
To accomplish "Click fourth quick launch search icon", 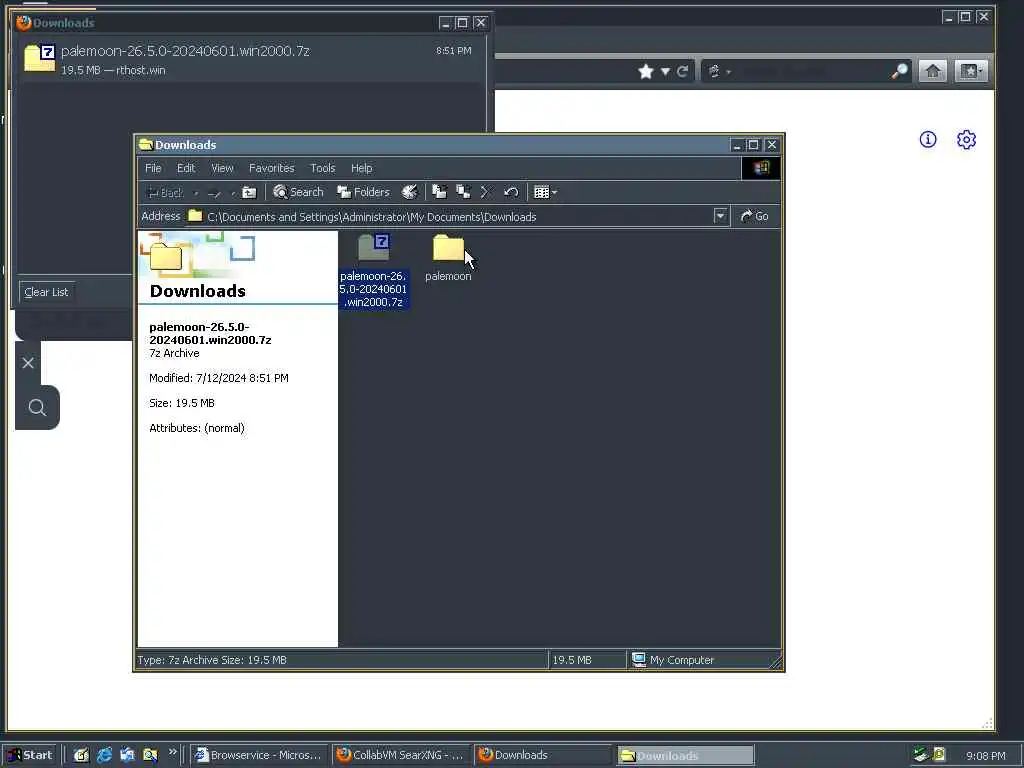I will (150, 755).
